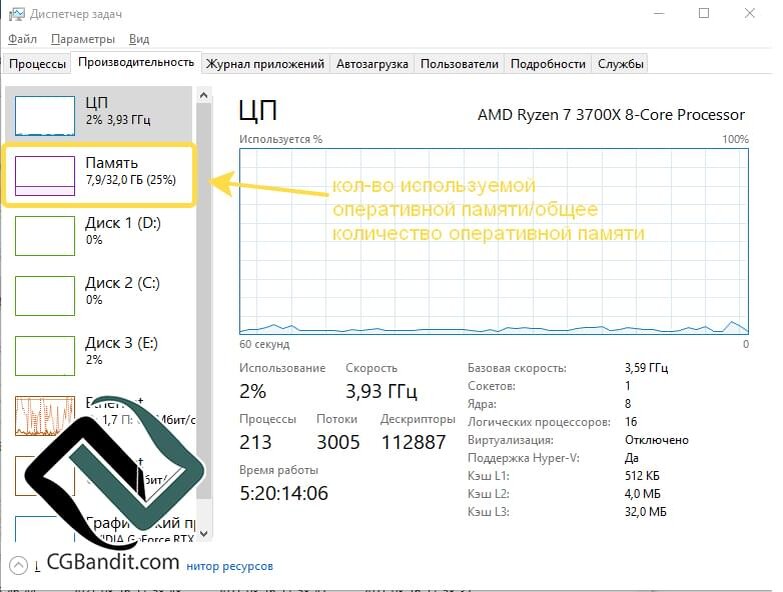Click the CPU usage graph
This screenshot has height=592, width=783.
pos(494,241)
